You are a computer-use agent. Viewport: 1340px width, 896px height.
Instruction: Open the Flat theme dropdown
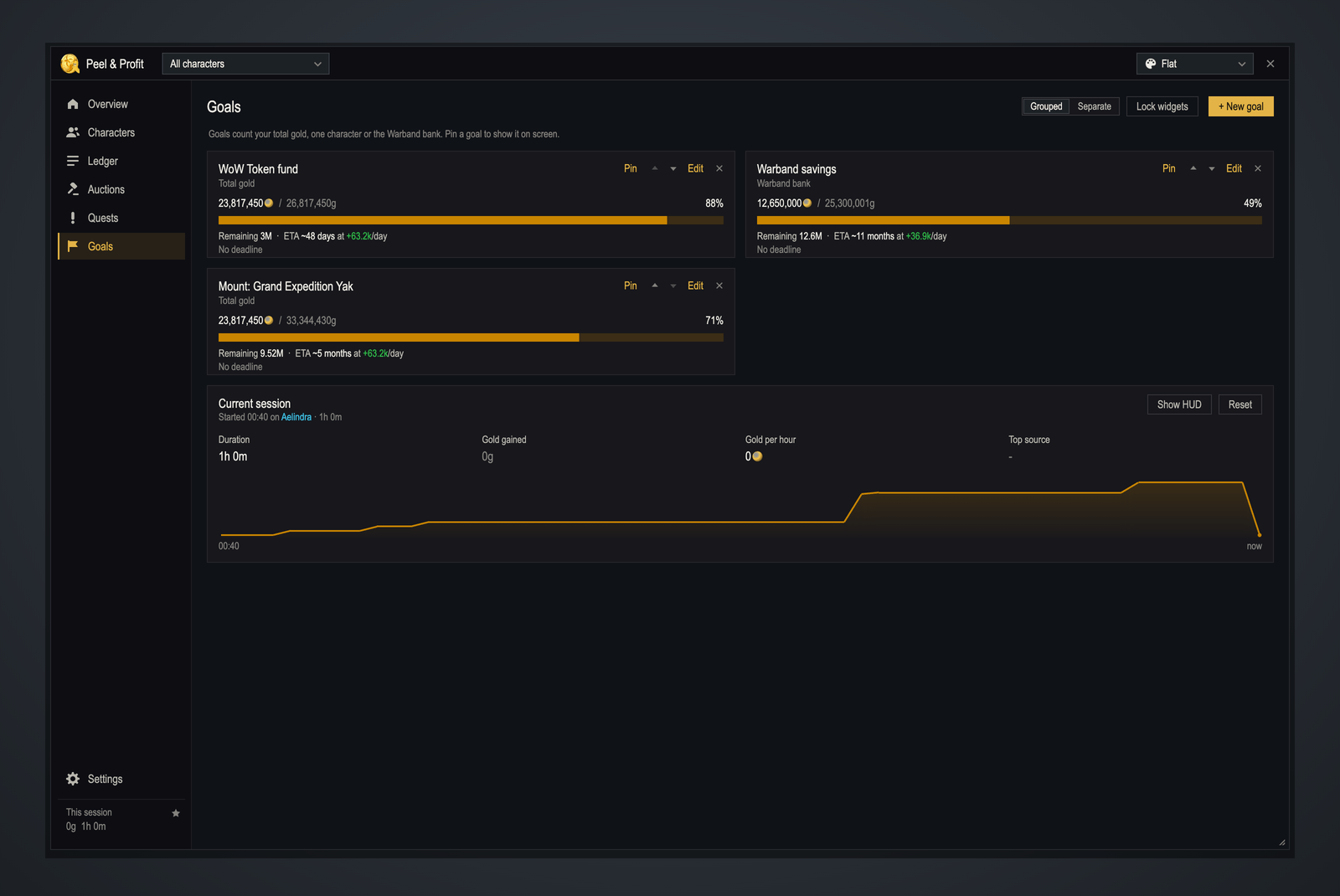point(1195,64)
